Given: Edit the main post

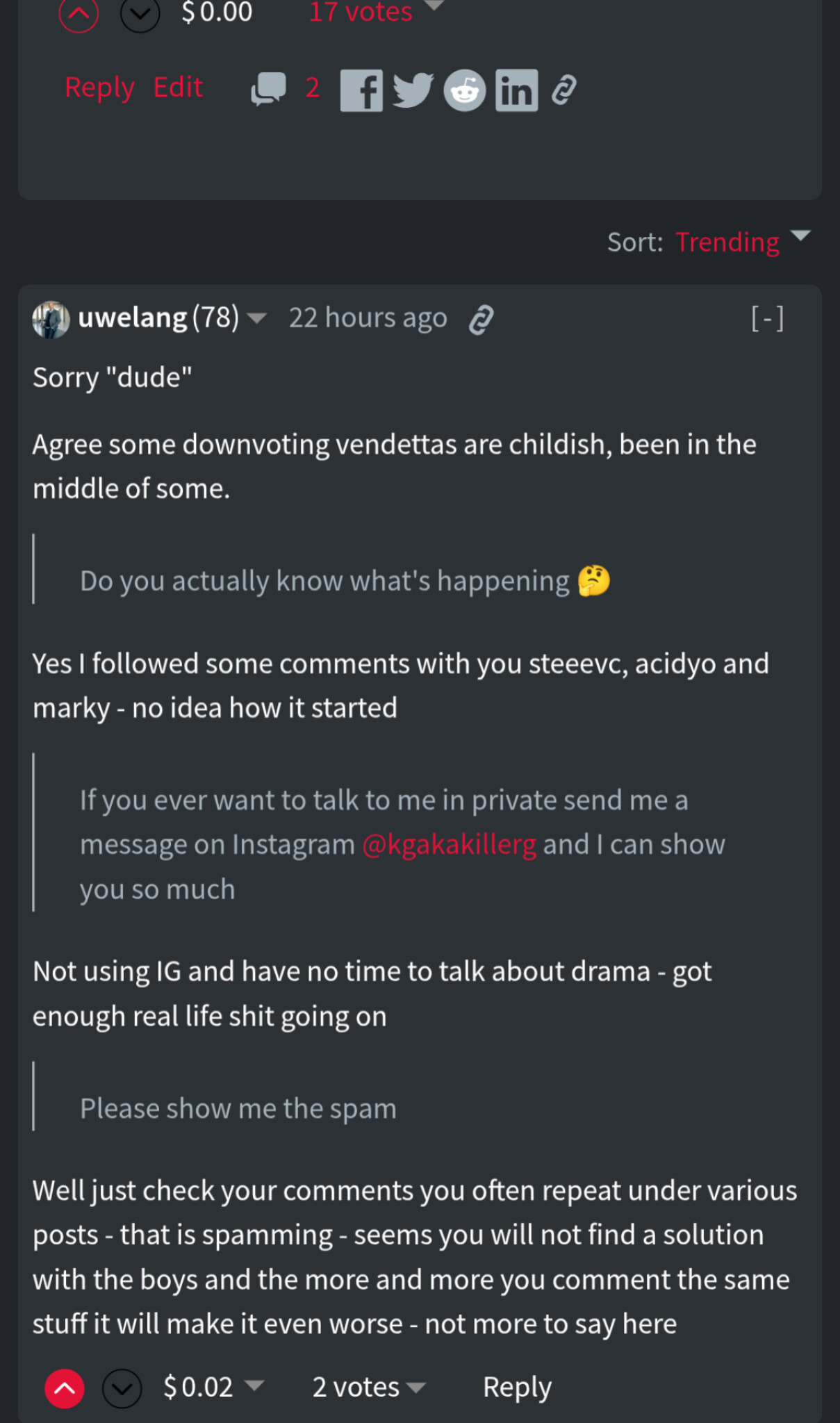Looking at the screenshot, I should coord(178,88).
